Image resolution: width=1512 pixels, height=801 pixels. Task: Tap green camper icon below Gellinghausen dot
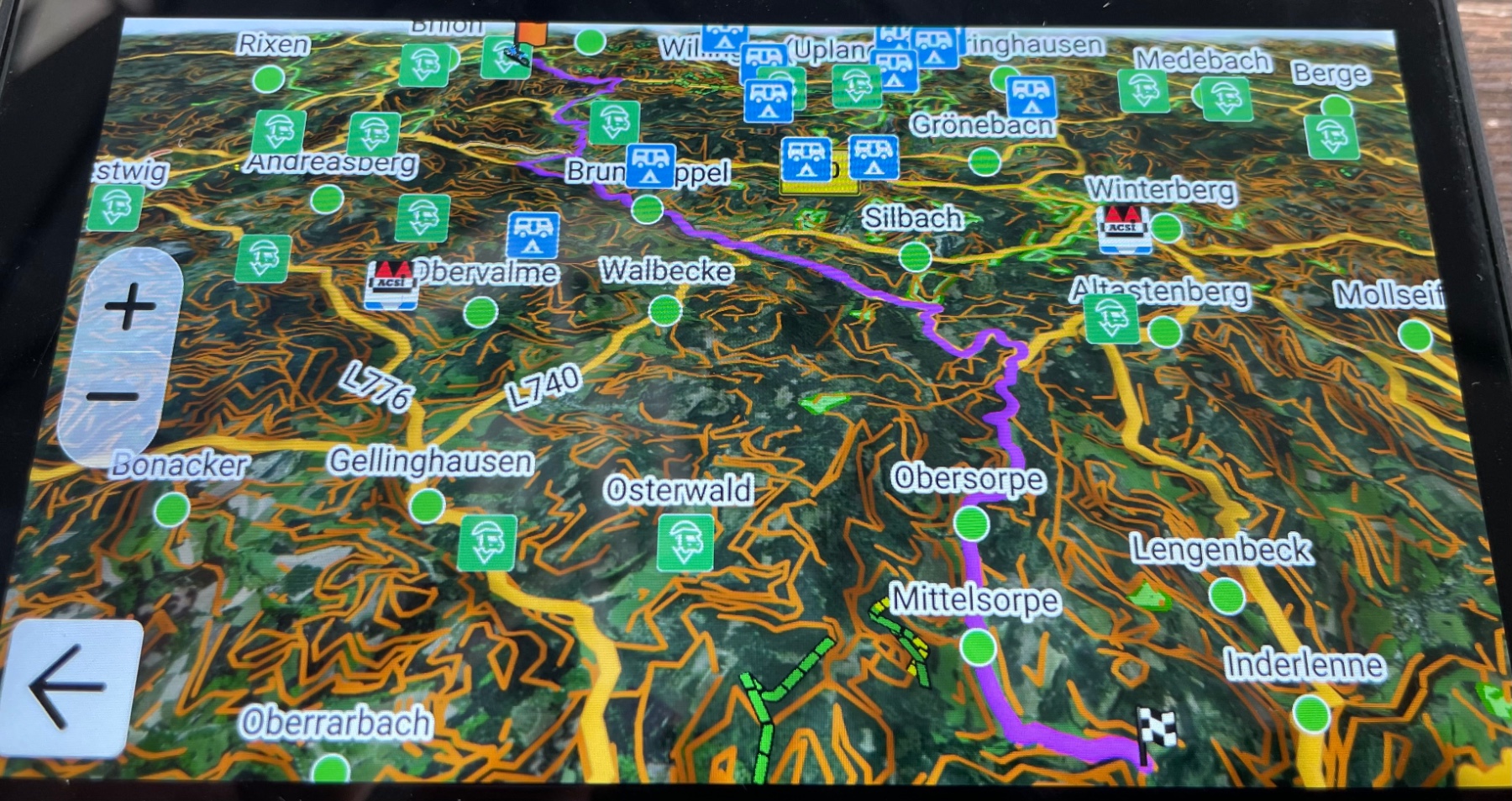(487, 542)
